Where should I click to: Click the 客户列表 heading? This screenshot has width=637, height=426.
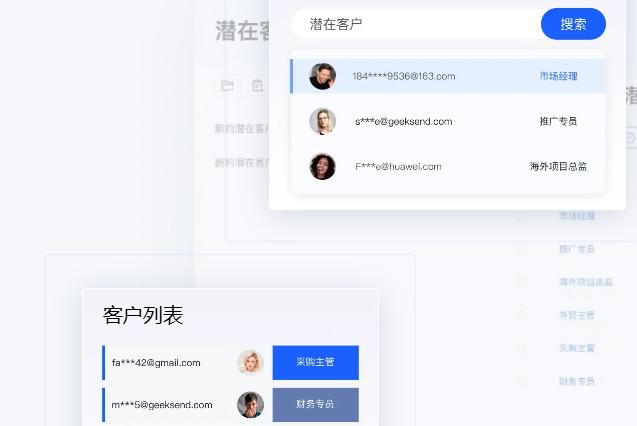tap(143, 315)
